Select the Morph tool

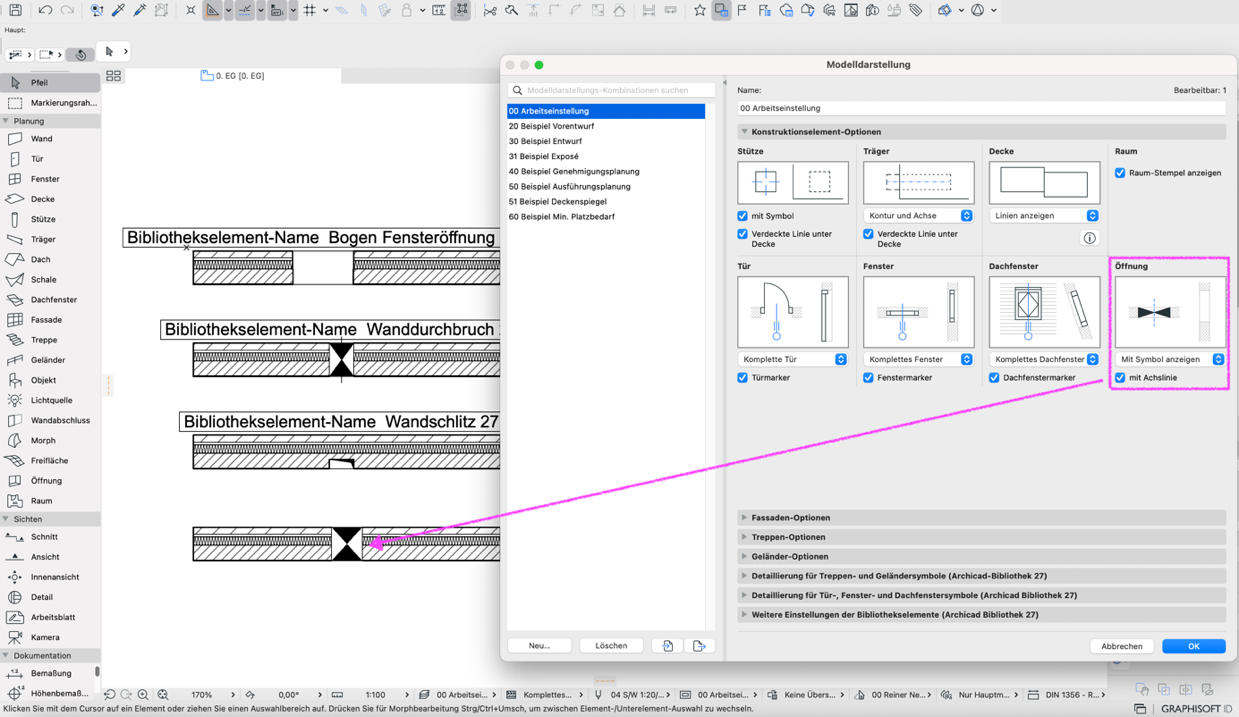(50, 440)
